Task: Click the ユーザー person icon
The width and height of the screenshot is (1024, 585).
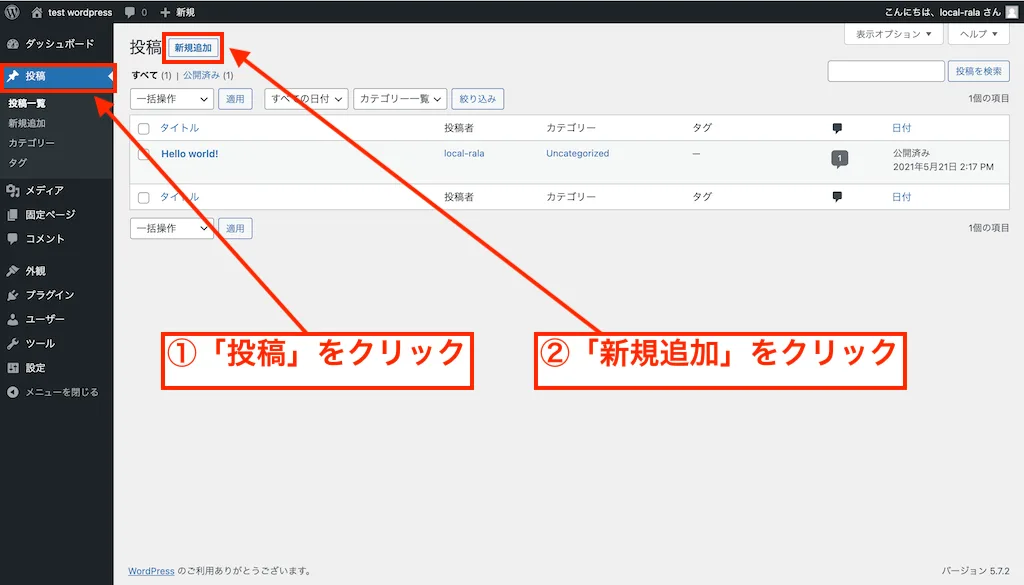Action: [x=12, y=319]
